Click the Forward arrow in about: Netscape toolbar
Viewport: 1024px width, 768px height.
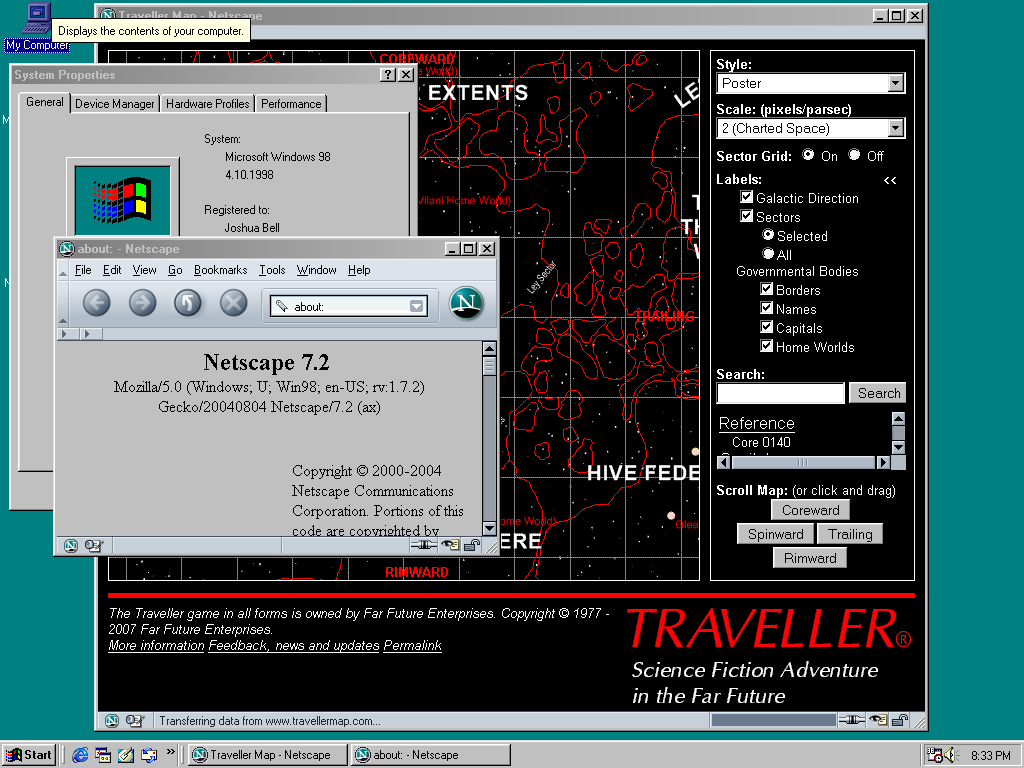point(142,303)
